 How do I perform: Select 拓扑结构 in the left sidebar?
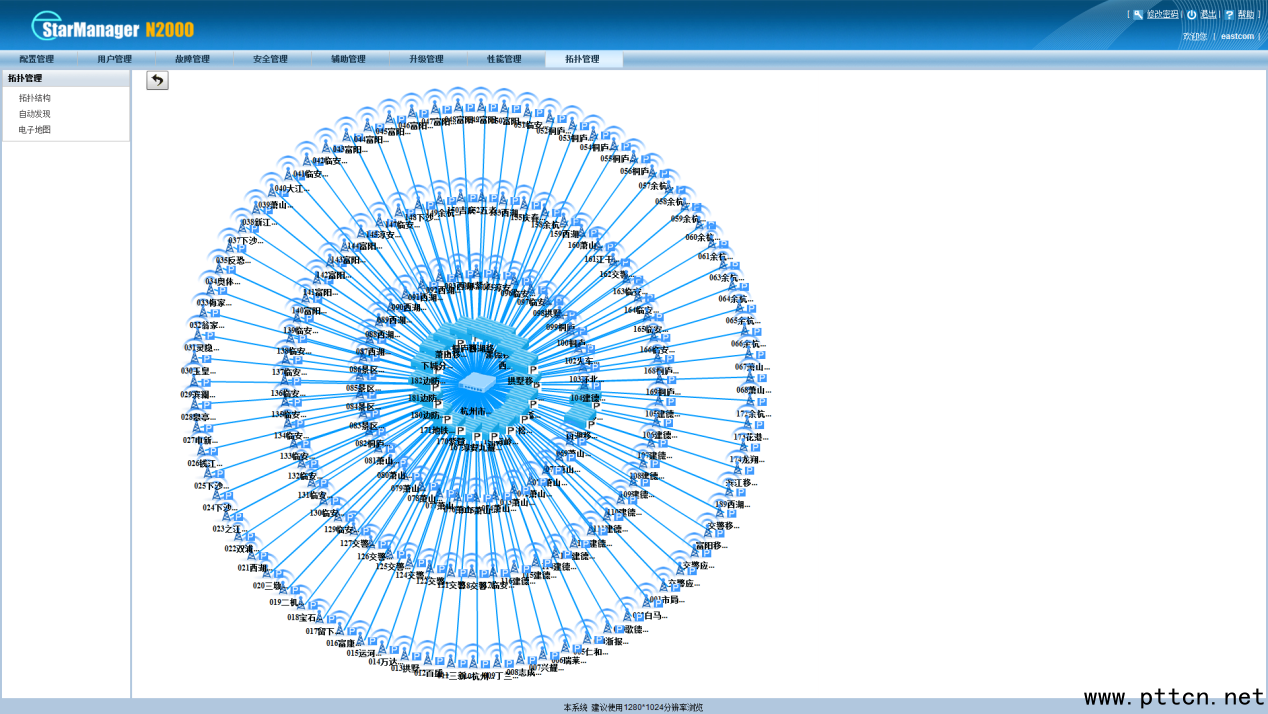(x=34, y=98)
